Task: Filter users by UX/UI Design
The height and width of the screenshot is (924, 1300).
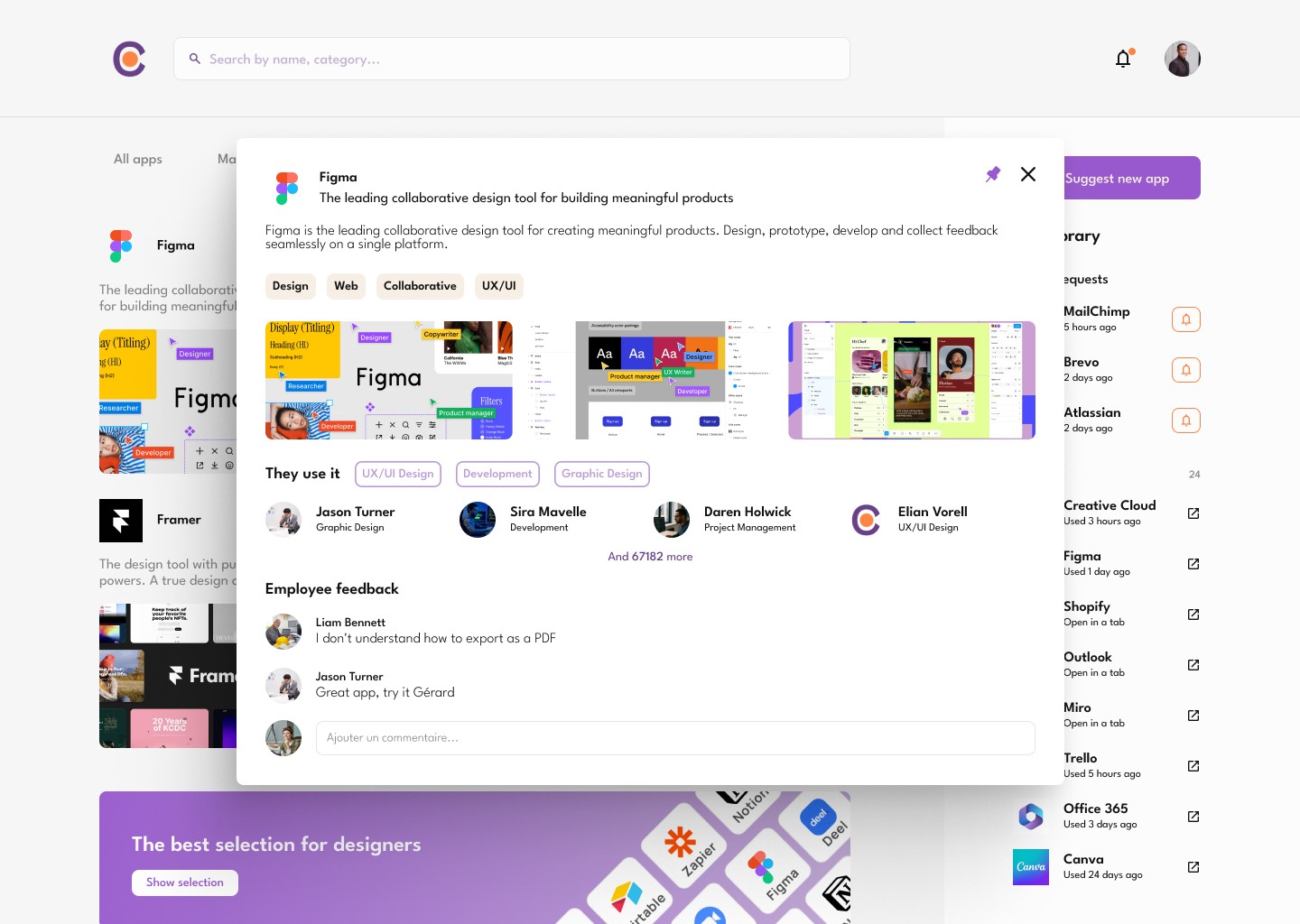Action: click(x=398, y=474)
